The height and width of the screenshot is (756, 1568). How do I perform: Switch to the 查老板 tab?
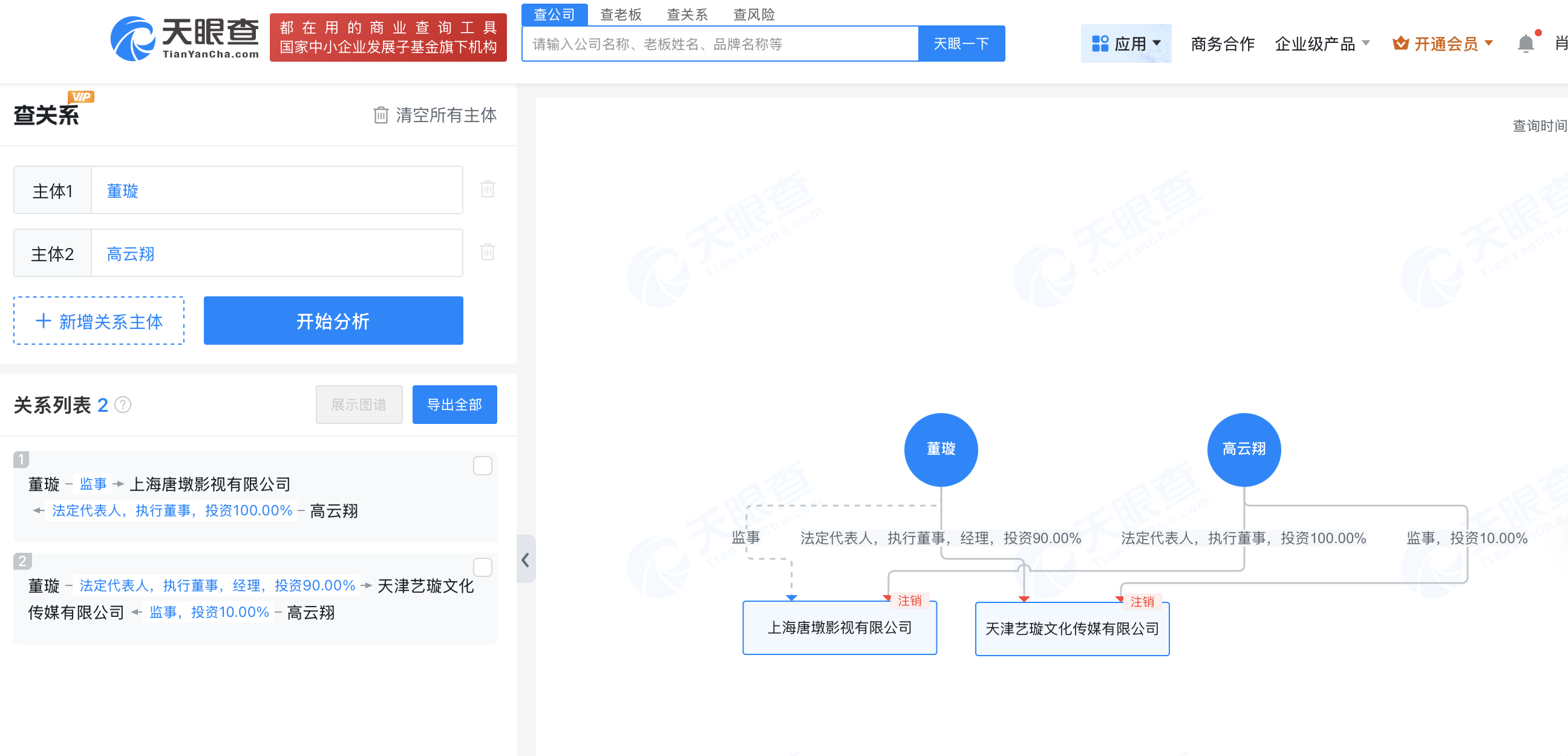[x=620, y=14]
